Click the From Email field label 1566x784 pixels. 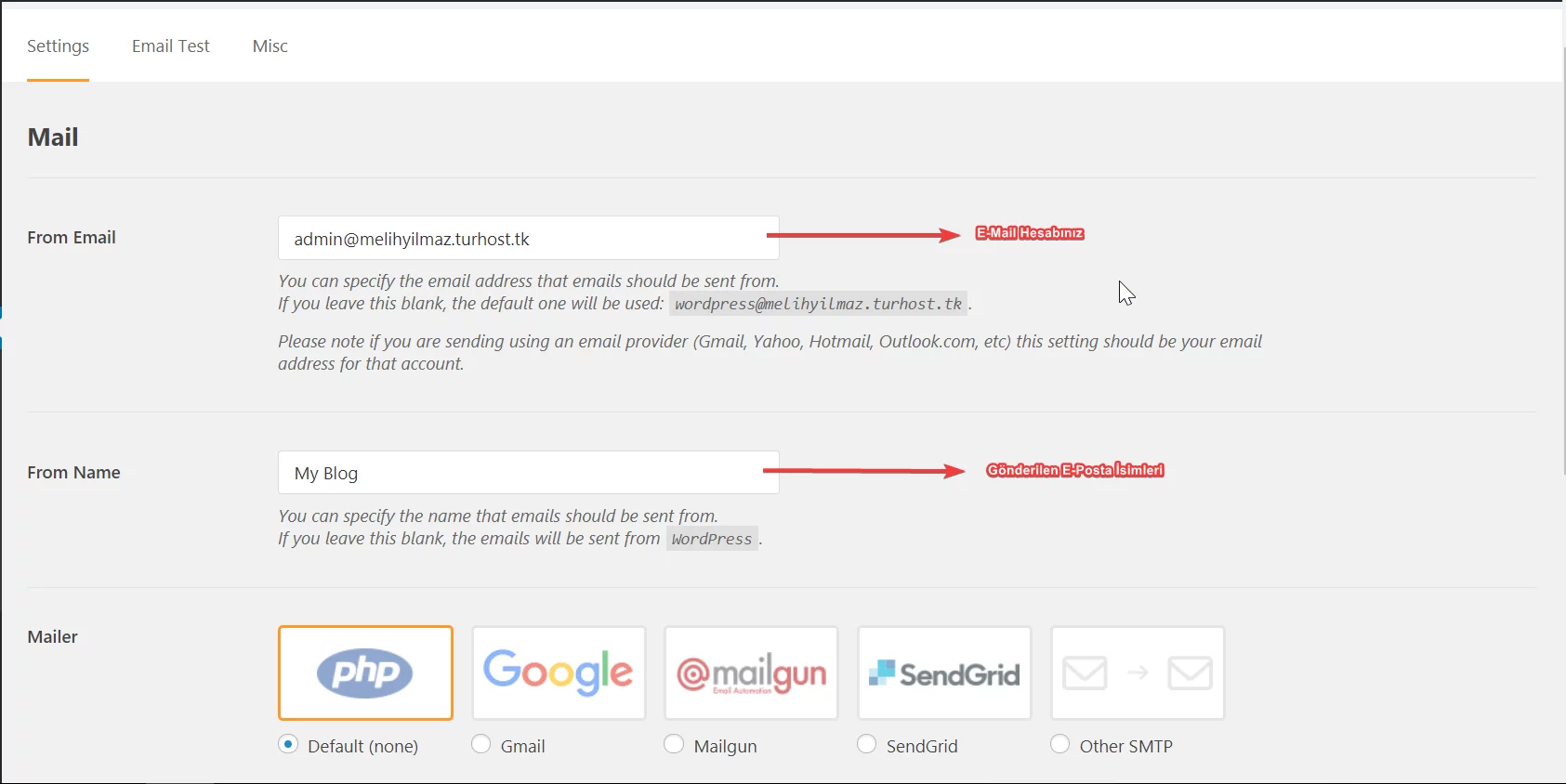point(72,238)
